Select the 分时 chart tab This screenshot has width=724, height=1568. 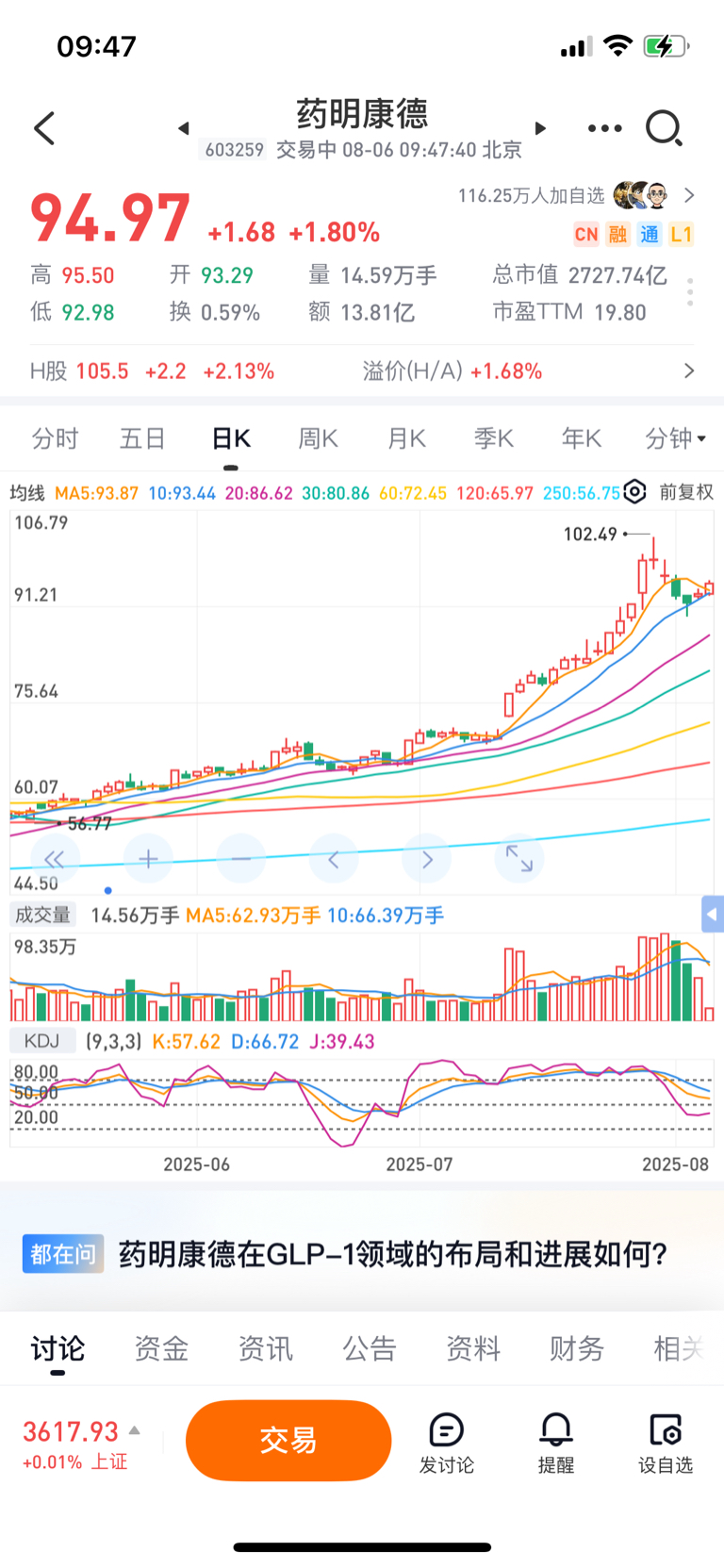tap(55, 438)
